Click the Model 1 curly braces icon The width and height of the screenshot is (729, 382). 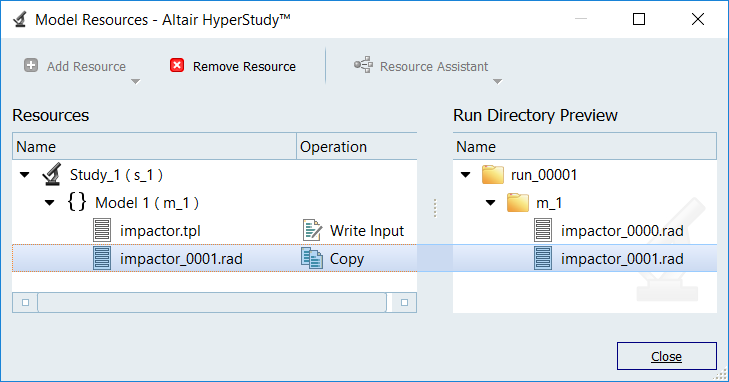[x=77, y=202]
